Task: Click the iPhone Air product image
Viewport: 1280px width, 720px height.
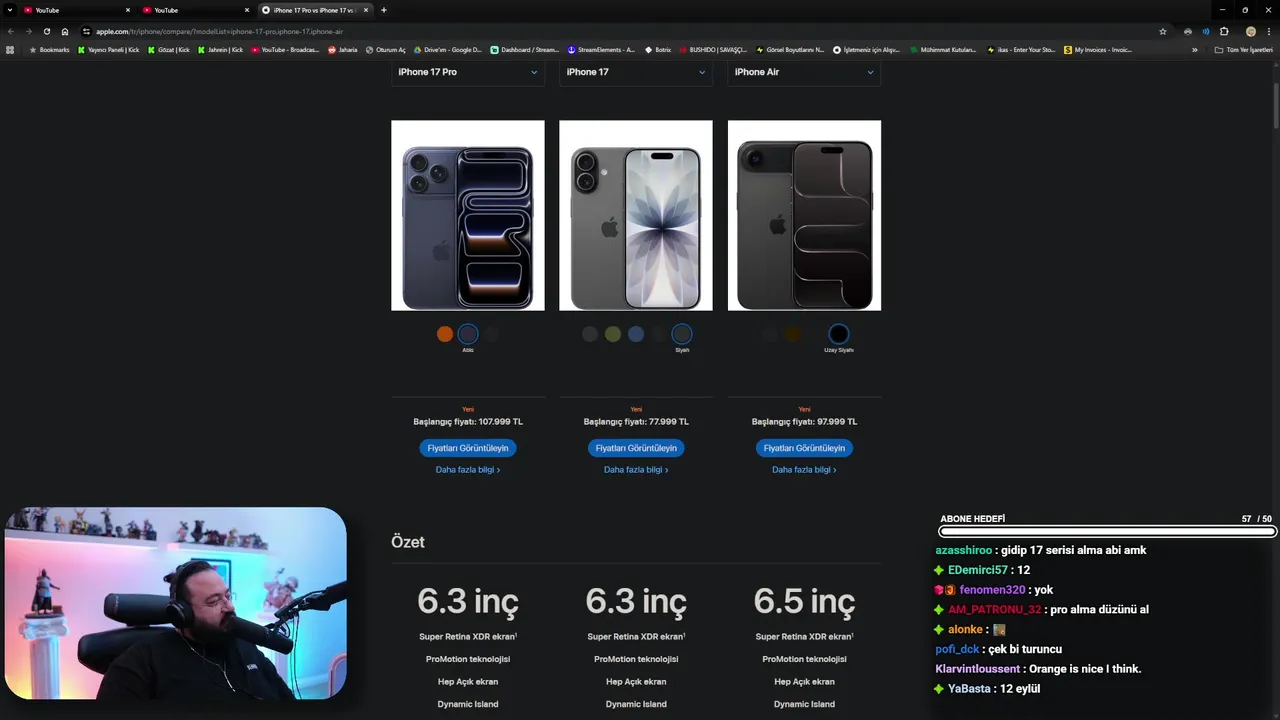Action: pyautogui.click(x=804, y=215)
